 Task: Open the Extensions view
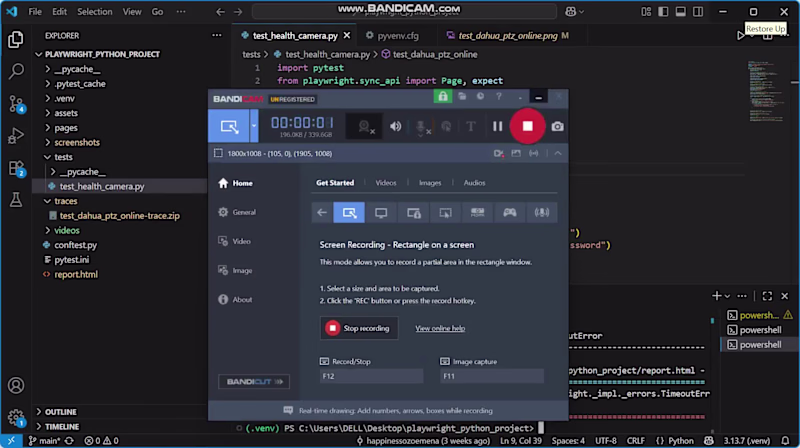16,168
